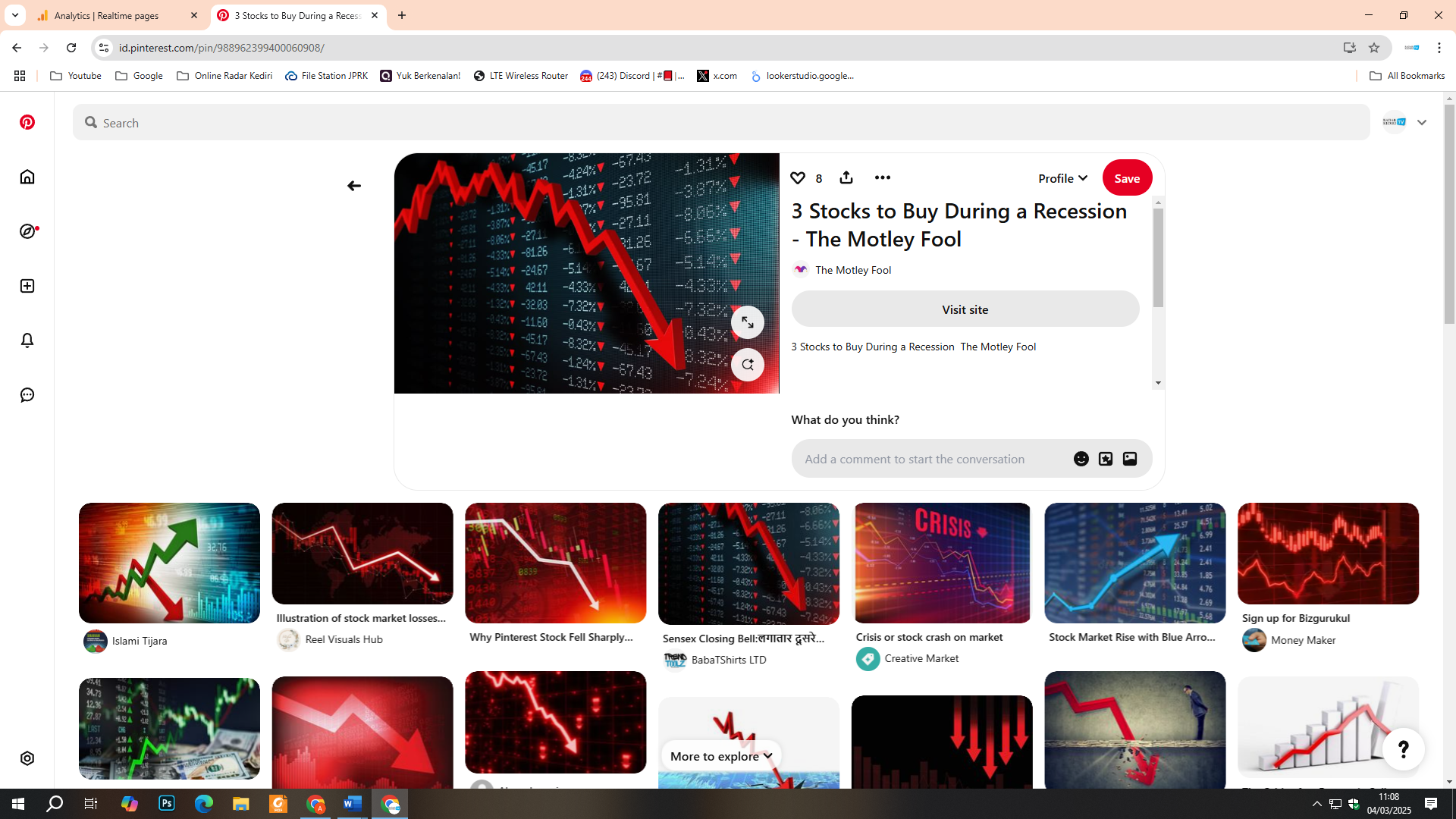Show hidden system tray icons
1456x819 pixels.
click(x=1317, y=804)
